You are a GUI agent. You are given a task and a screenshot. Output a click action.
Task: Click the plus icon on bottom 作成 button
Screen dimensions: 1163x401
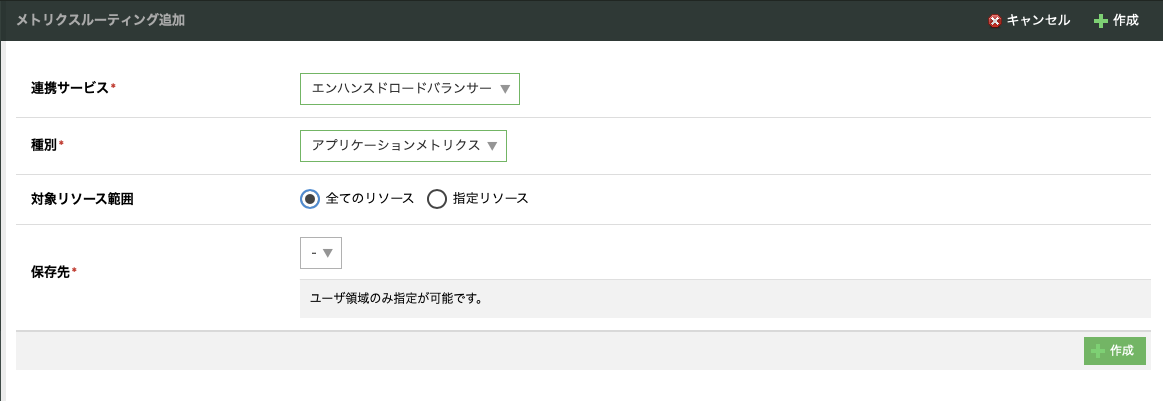[1097, 351]
